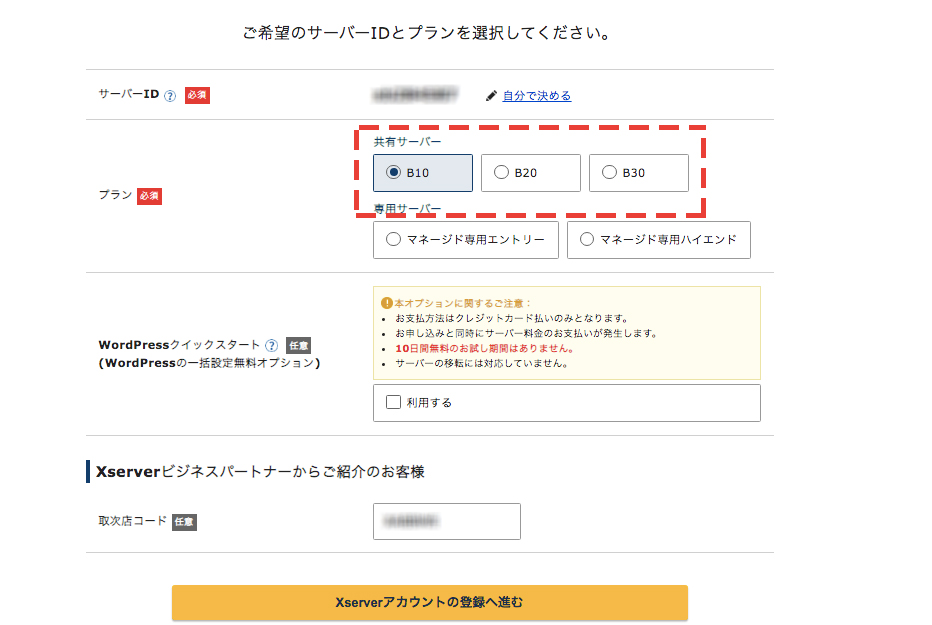Click the 必須 badge next to サーバーID

197,96
